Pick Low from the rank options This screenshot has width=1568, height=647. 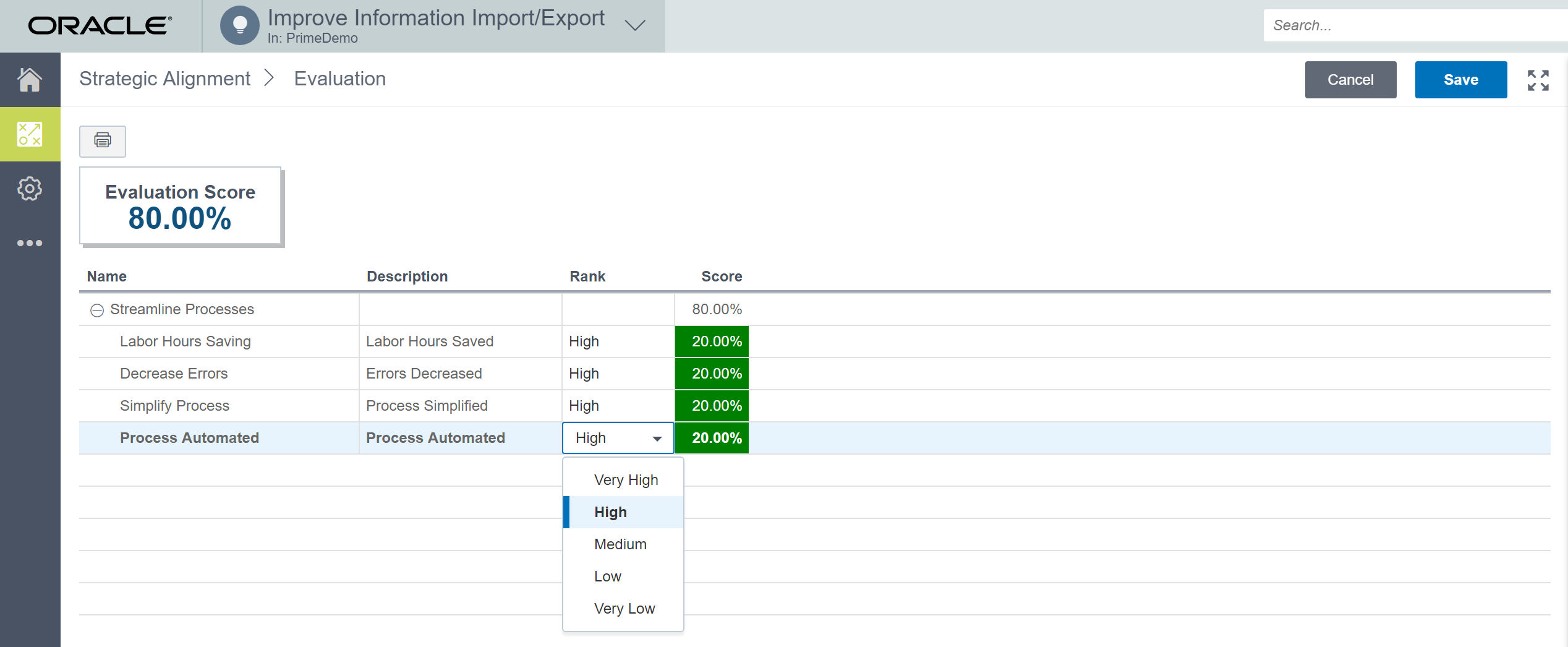pyautogui.click(x=607, y=576)
